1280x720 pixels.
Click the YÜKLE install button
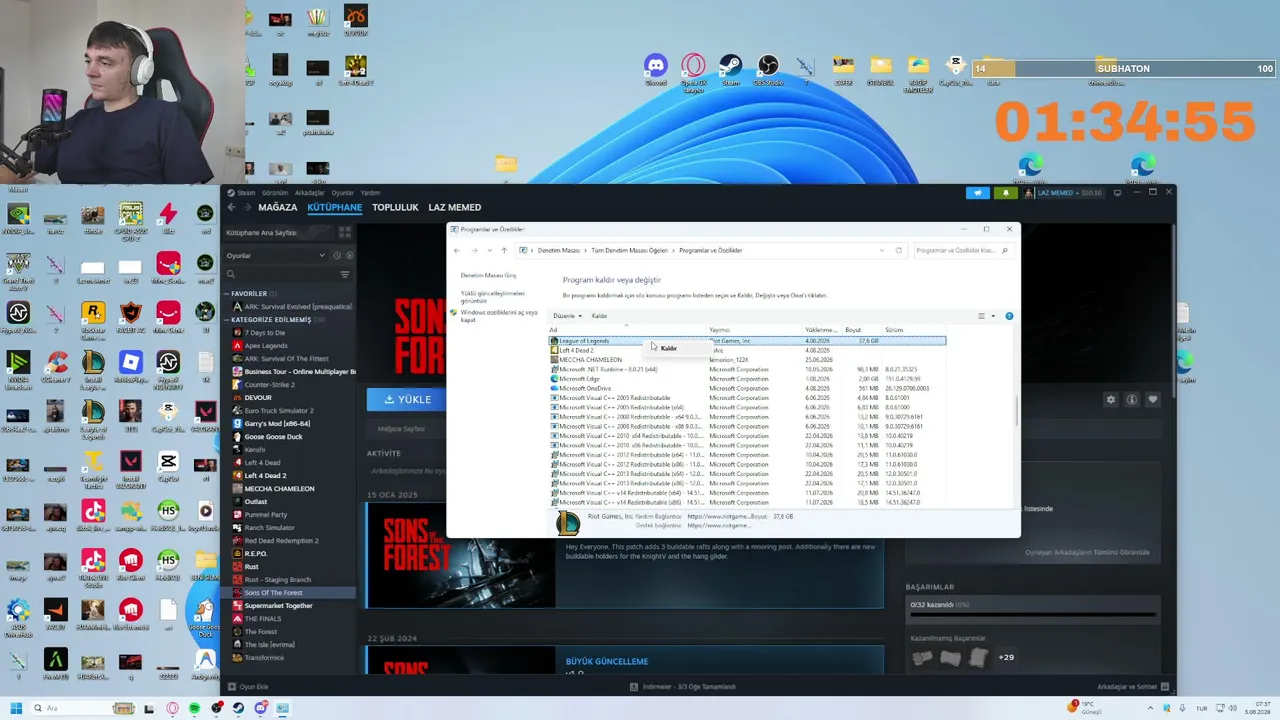pyautogui.click(x=408, y=399)
